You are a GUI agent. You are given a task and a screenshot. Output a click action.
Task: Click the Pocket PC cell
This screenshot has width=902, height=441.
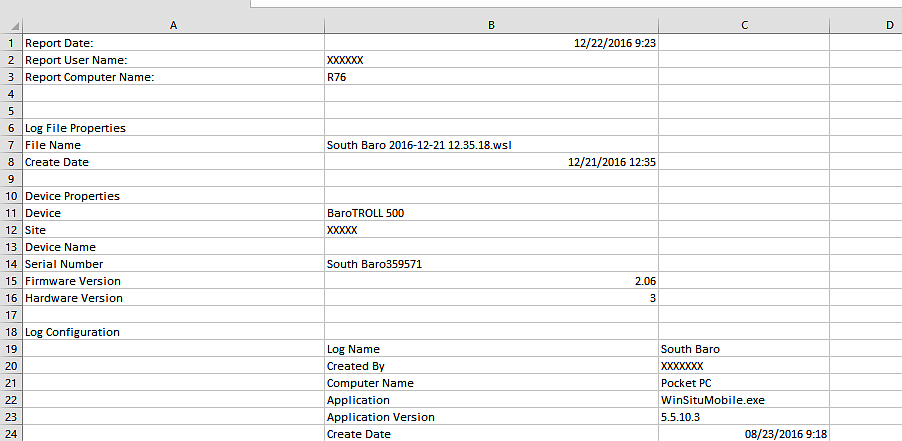tap(744, 383)
